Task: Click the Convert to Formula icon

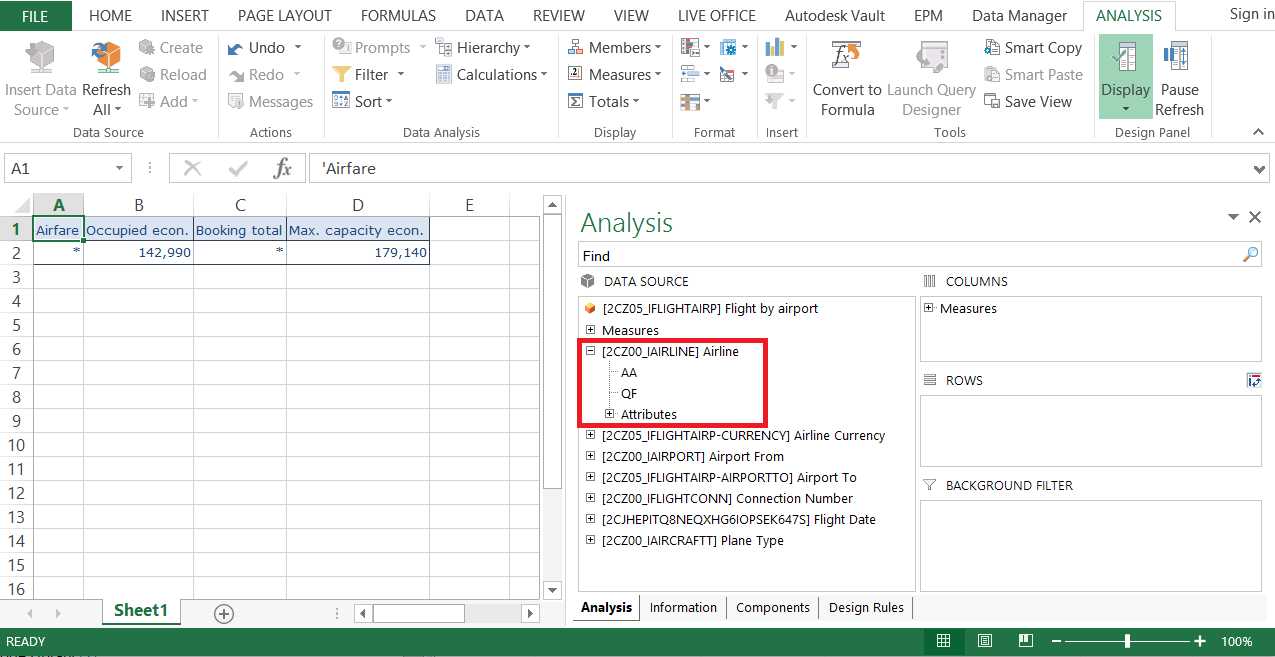Action: 847,58
